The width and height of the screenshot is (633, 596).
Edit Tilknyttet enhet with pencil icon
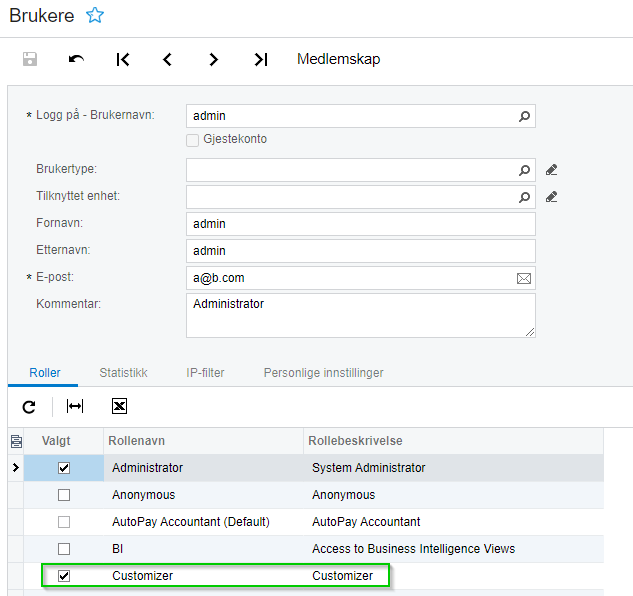551,197
